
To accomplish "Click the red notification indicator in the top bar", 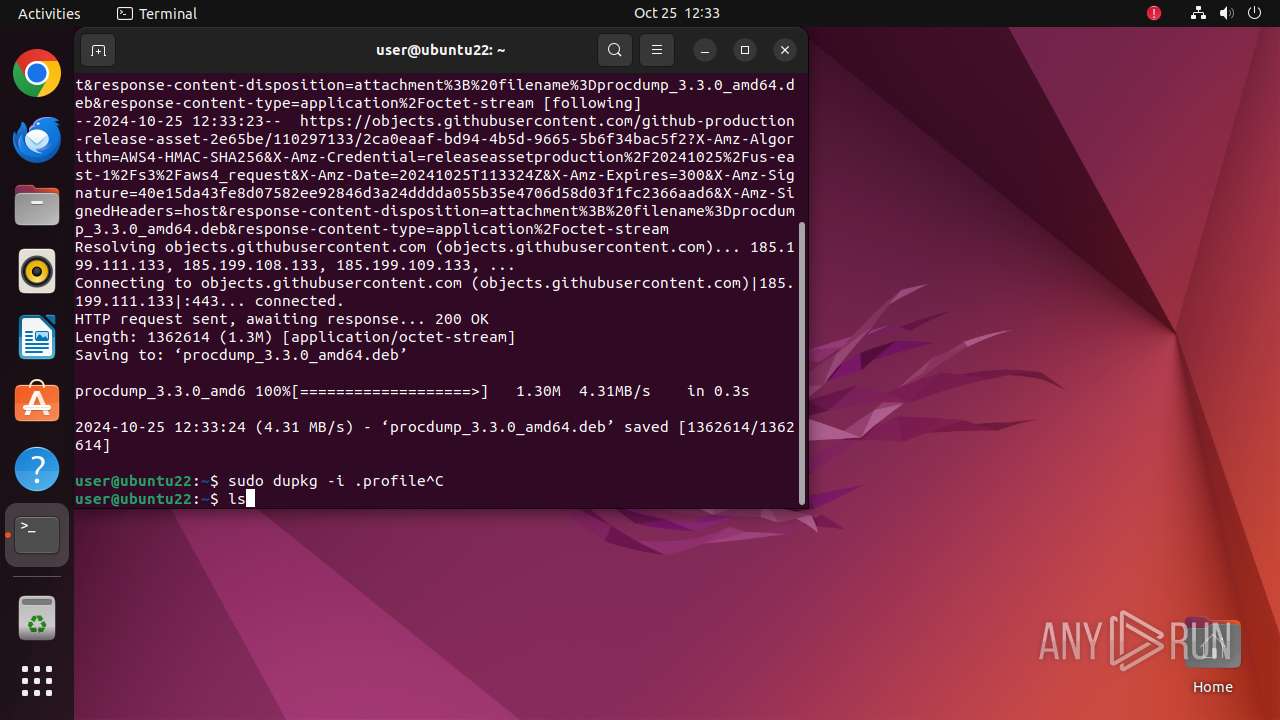I will [1154, 13].
